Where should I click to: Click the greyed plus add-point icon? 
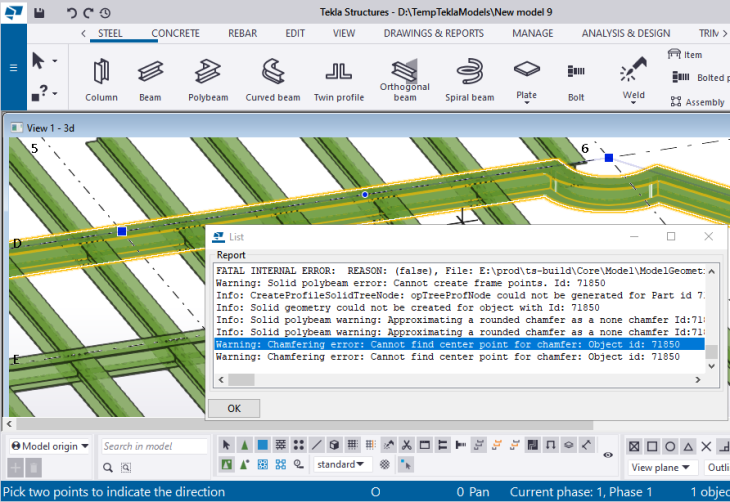[15, 467]
